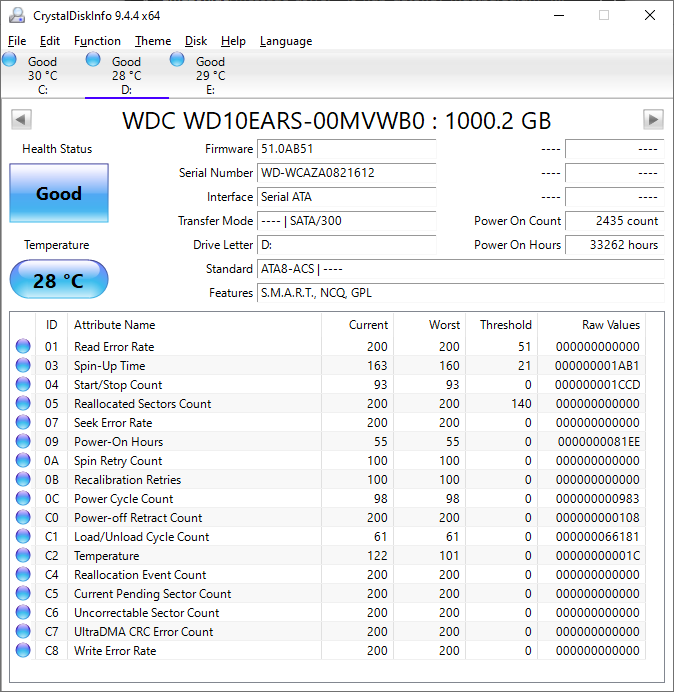Click status orb for Current Pending Sector Count
This screenshot has height=692, width=674.
coord(23,593)
